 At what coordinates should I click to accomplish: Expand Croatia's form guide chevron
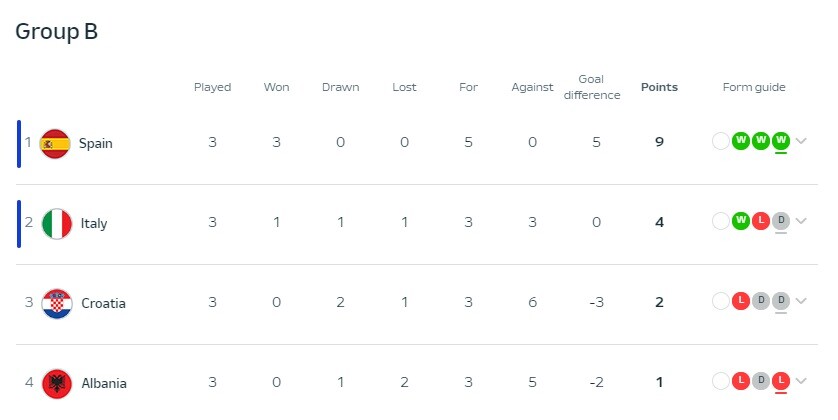click(801, 301)
